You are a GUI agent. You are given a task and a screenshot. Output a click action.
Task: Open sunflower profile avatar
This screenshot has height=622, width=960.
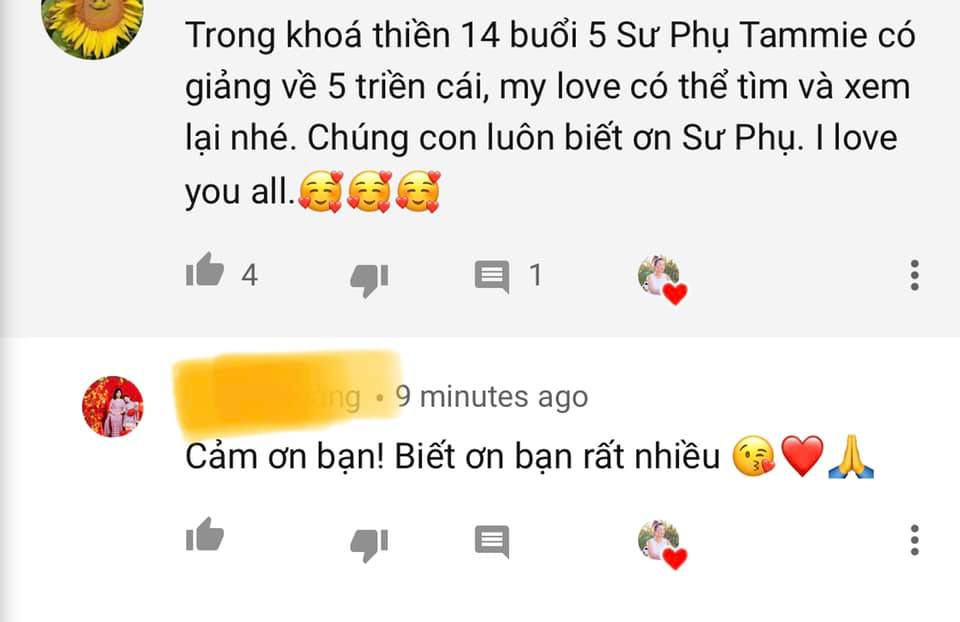click(x=92, y=24)
